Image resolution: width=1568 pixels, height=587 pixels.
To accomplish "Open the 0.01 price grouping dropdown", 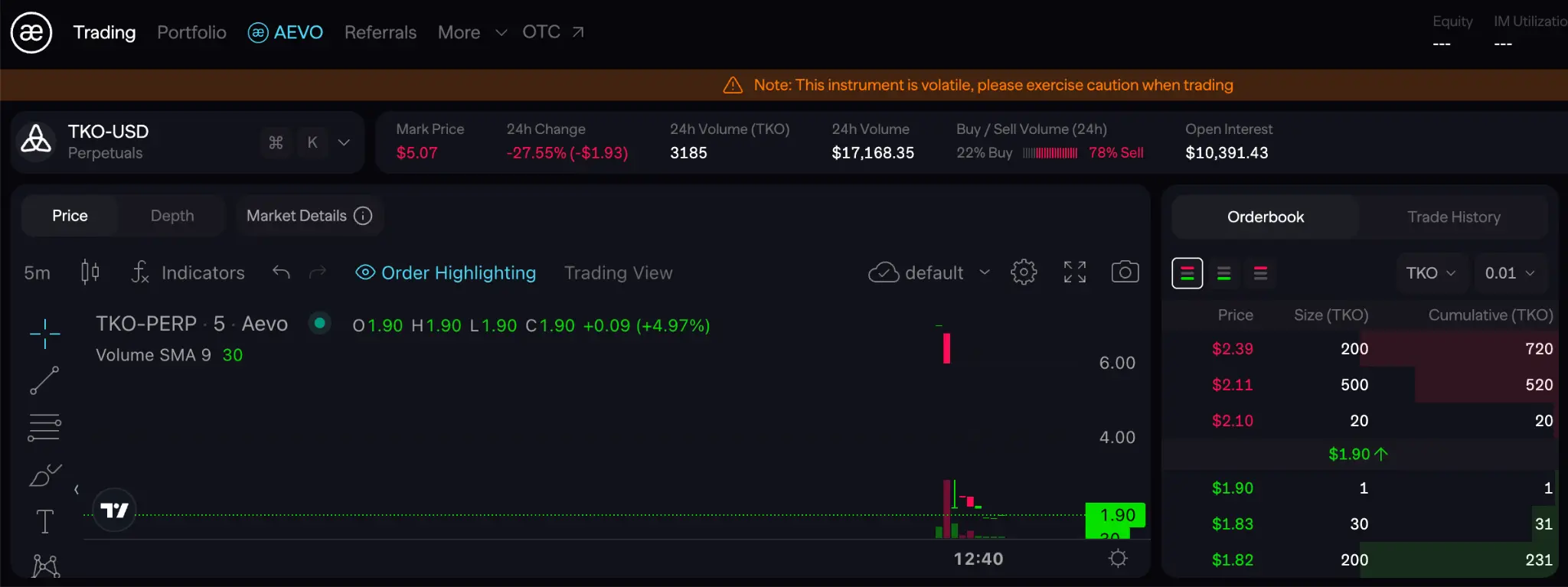I will click(1509, 273).
